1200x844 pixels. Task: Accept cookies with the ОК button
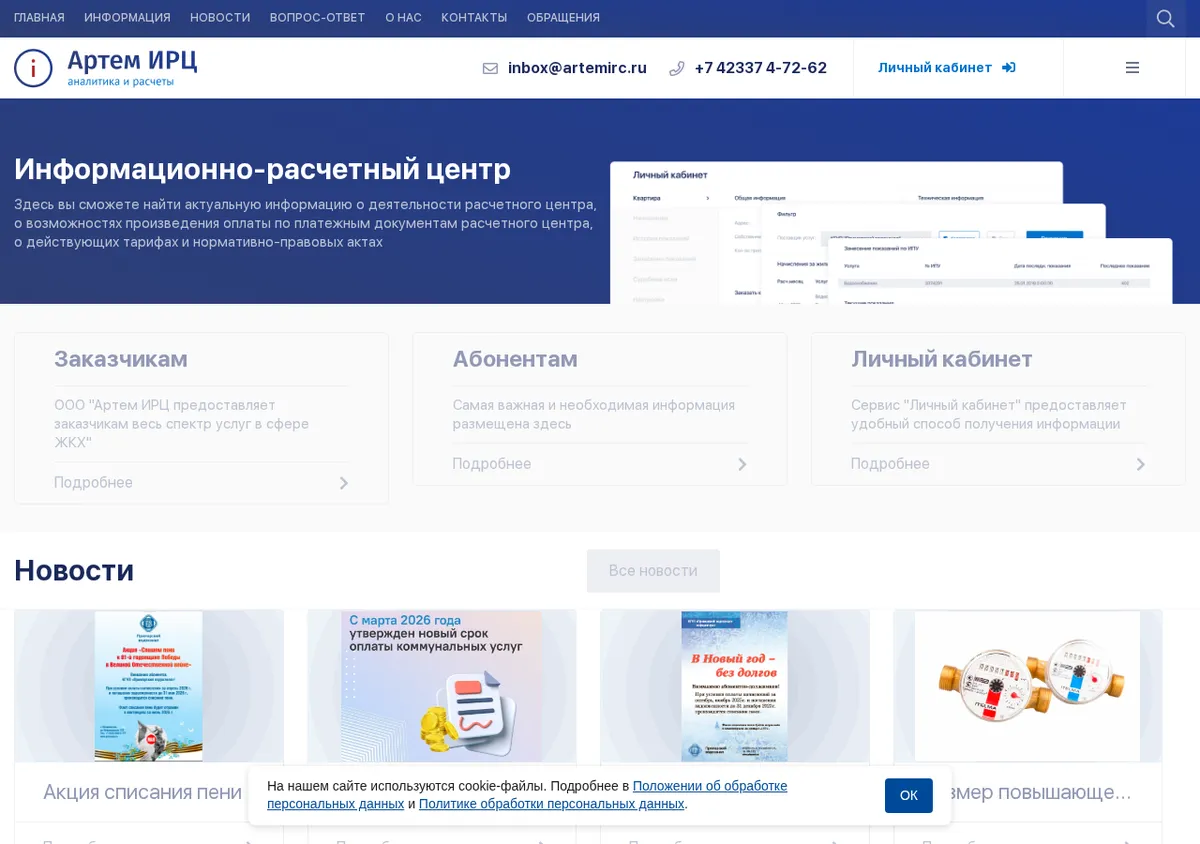pyautogui.click(x=908, y=796)
